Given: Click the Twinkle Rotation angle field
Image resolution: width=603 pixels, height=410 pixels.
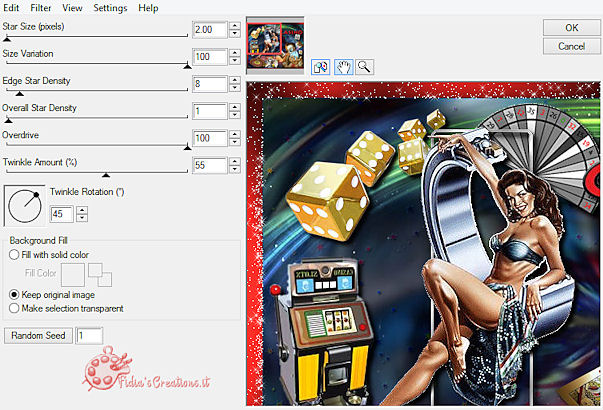Looking at the screenshot, I should click(62, 214).
